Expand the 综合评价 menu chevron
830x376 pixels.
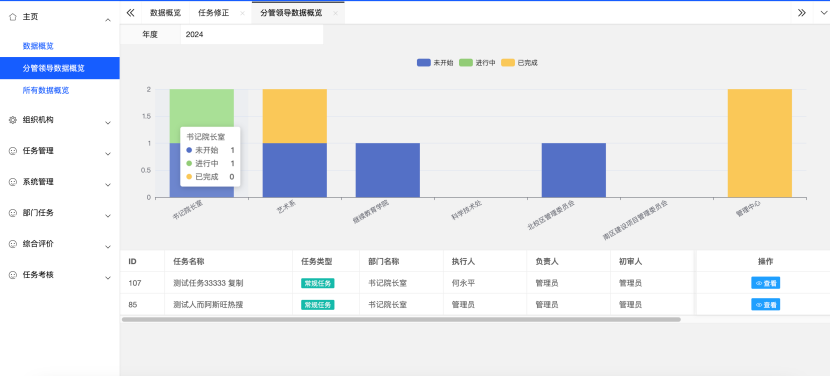coord(108,247)
